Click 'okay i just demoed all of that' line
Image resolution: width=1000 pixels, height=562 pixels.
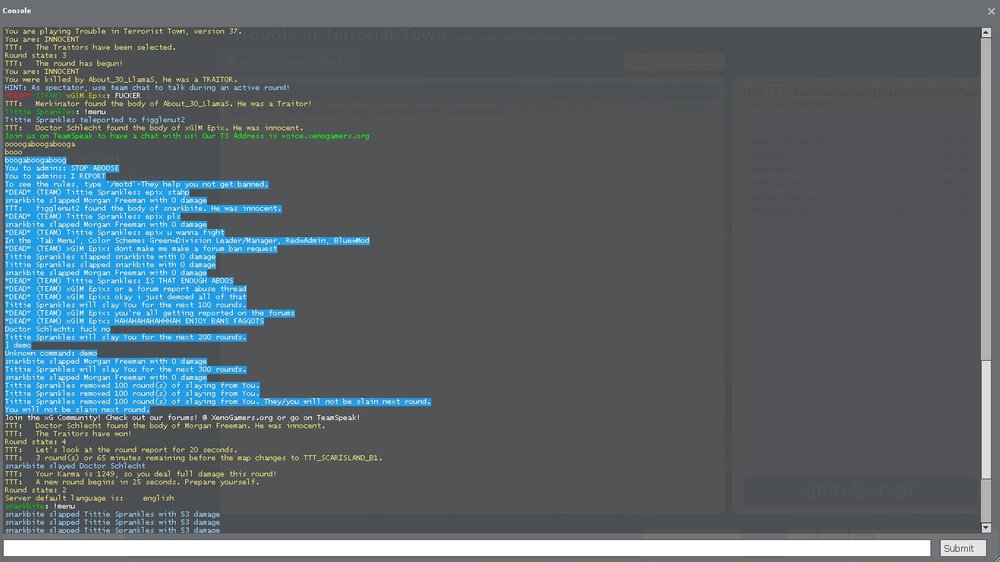click(126, 297)
